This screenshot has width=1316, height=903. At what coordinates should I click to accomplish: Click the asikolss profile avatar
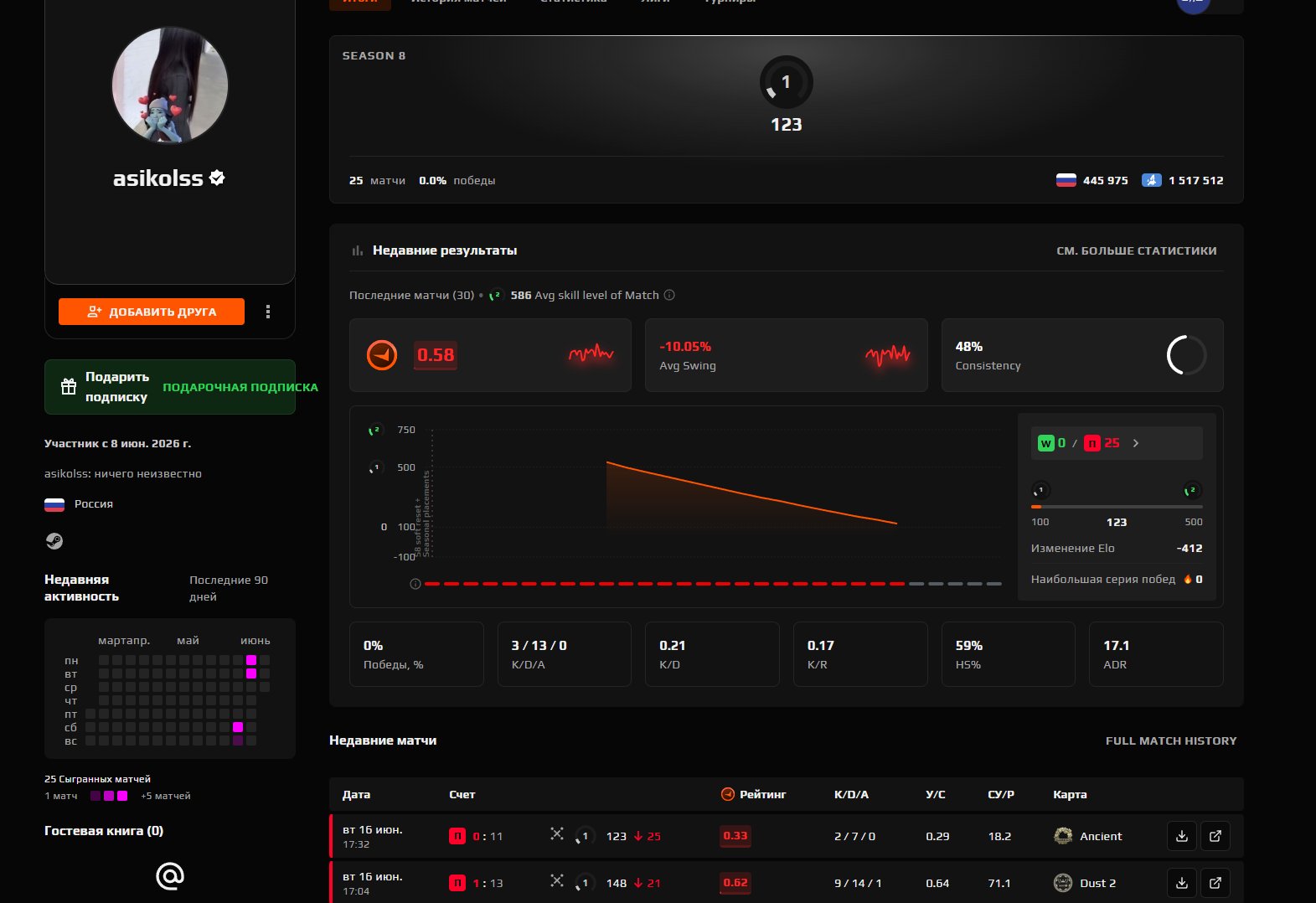(170, 85)
